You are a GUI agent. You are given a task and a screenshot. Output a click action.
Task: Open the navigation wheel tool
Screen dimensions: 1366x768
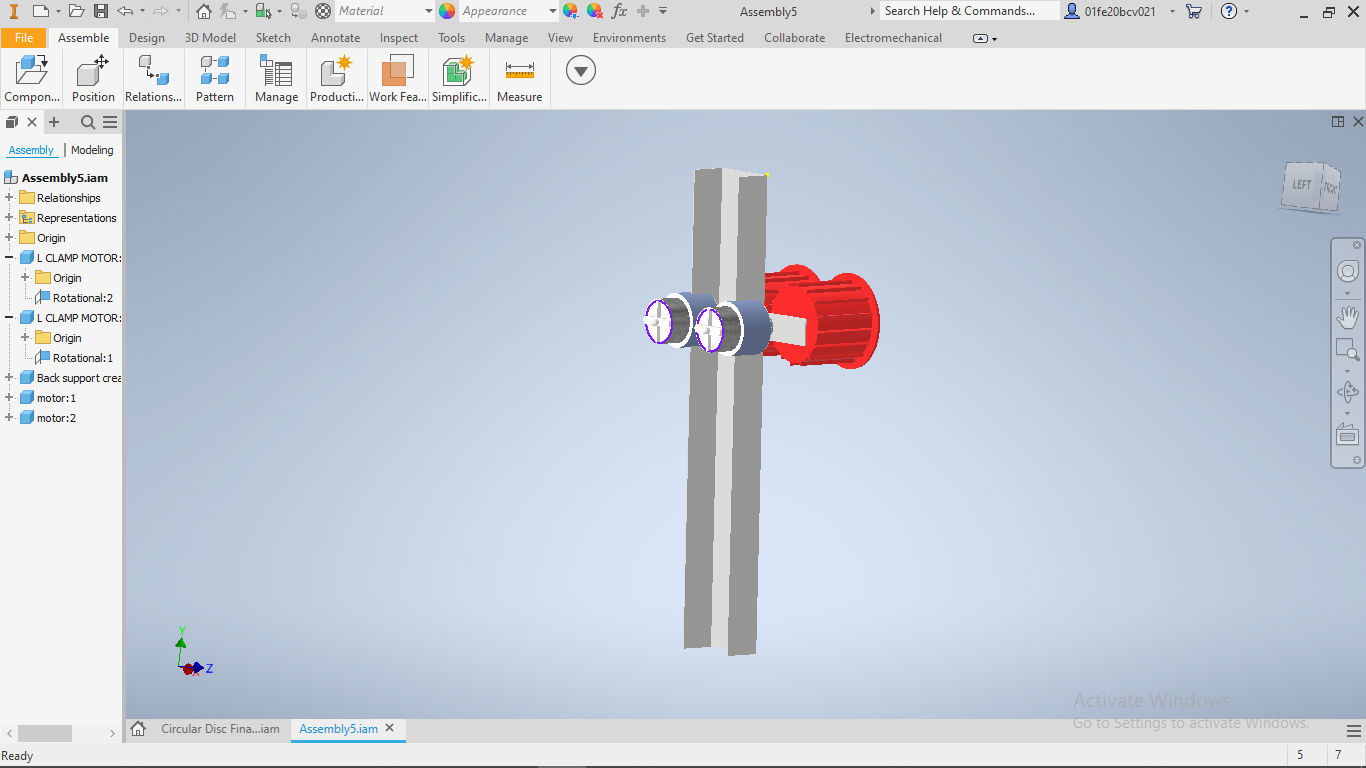[1348, 272]
